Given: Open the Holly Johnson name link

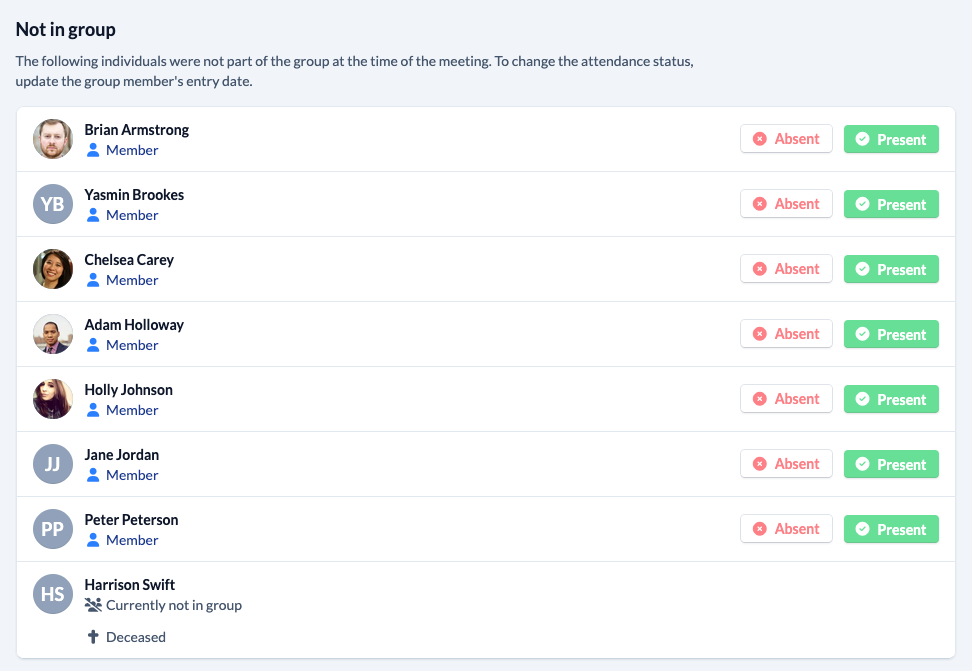Looking at the screenshot, I should pyautogui.click(x=128, y=389).
